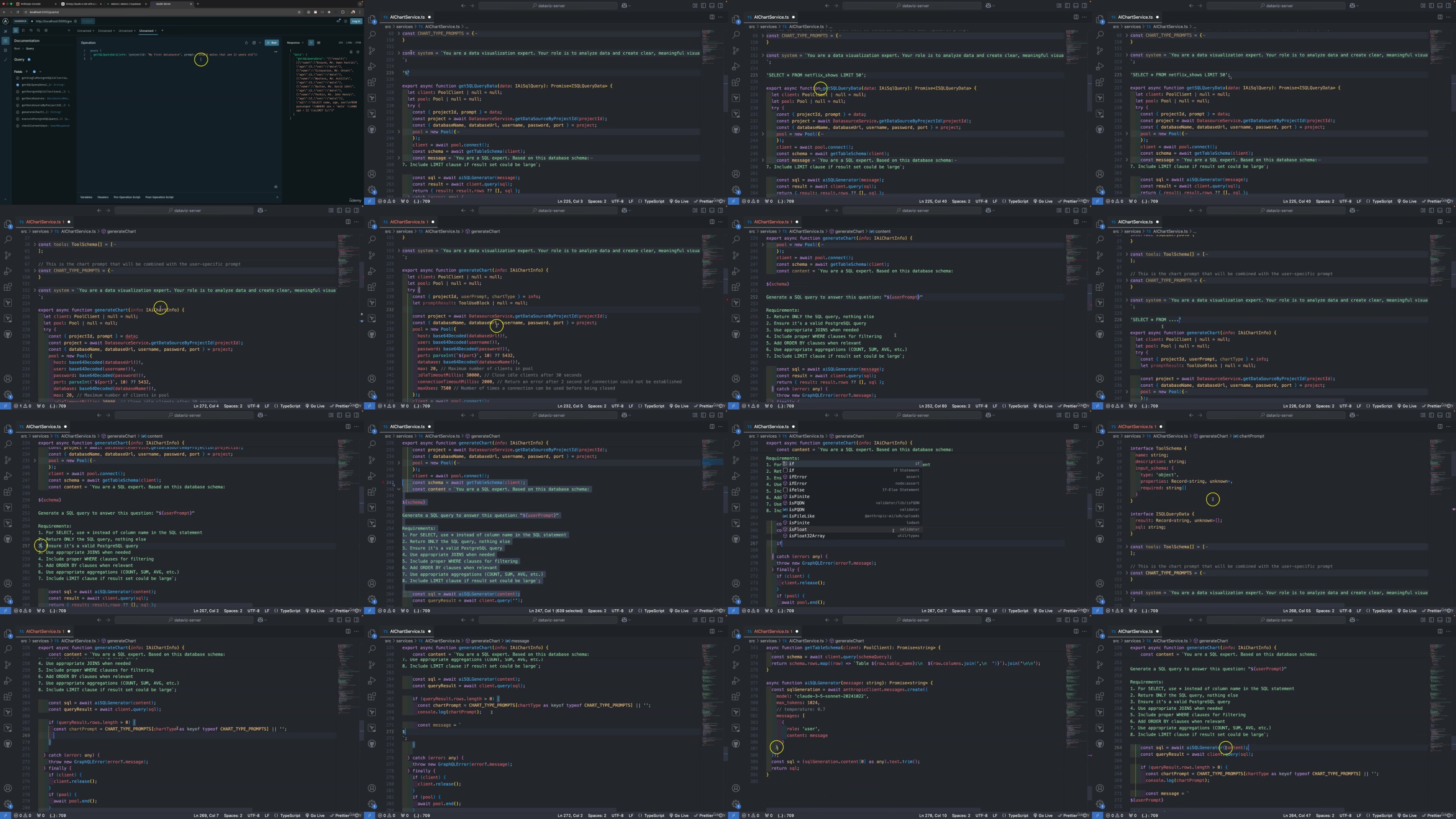Viewport: 1456px width, 819px height.
Task: Unfold line 247 message in editor showing Ln 225, Col 3
Action: pyautogui.click(x=399, y=158)
